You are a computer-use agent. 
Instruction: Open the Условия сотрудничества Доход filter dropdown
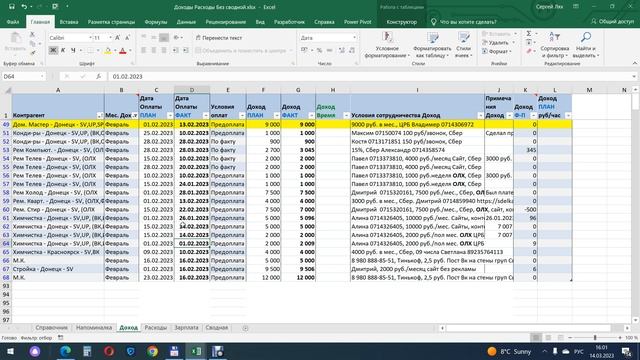point(480,116)
